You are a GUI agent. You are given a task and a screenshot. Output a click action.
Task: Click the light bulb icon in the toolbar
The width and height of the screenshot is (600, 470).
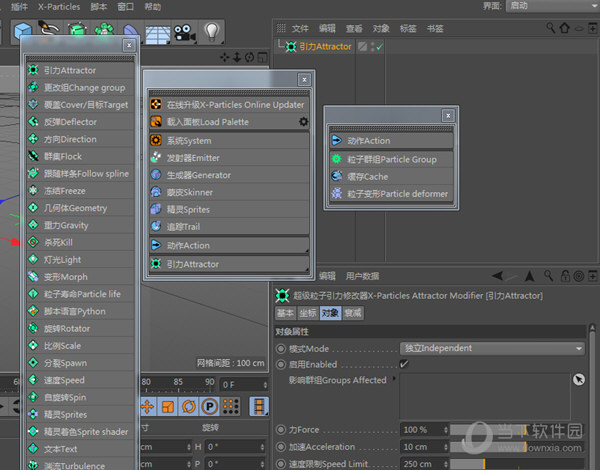(x=211, y=32)
